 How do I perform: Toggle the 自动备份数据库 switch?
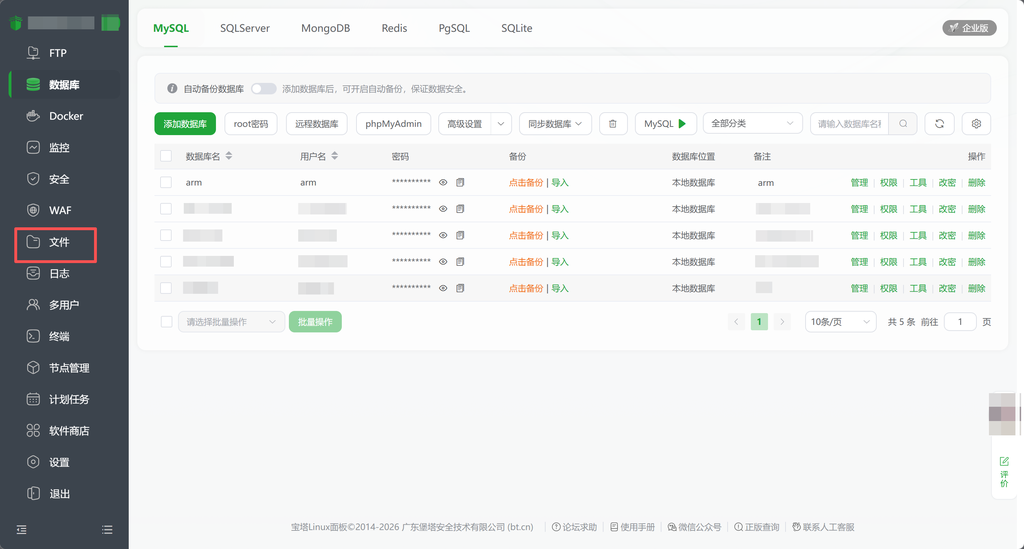pyautogui.click(x=264, y=89)
